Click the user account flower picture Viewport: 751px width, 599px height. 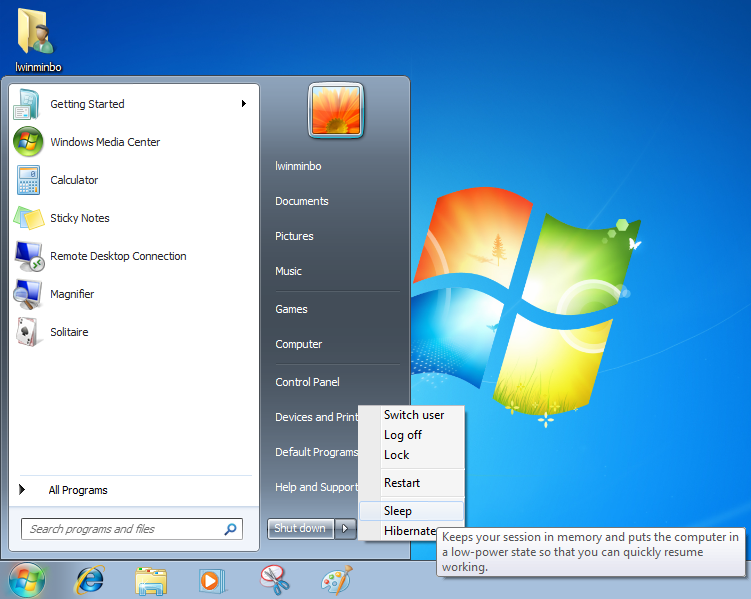coord(336,111)
